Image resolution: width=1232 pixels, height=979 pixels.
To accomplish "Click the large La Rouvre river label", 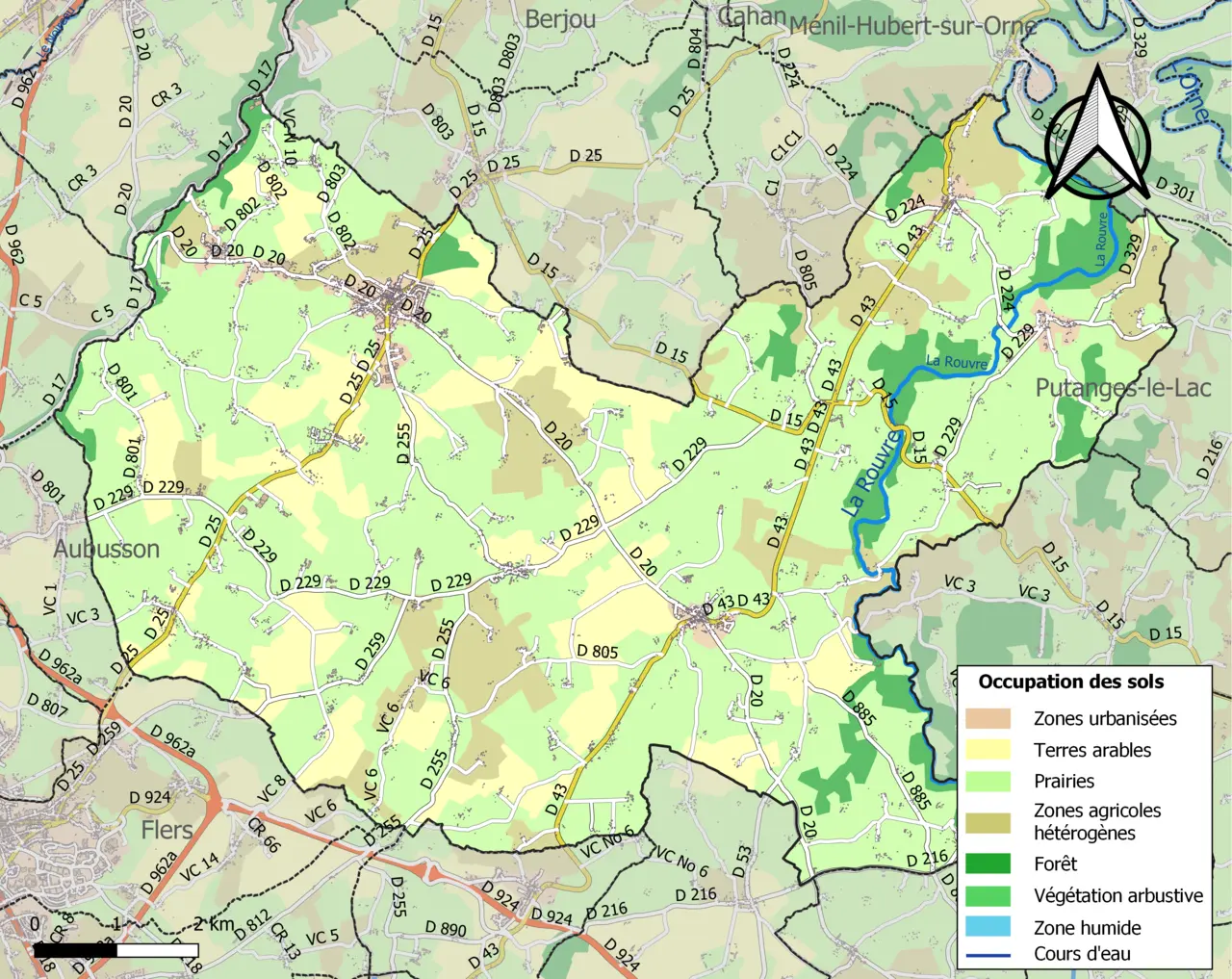I will pyautogui.click(x=874, y=472).
